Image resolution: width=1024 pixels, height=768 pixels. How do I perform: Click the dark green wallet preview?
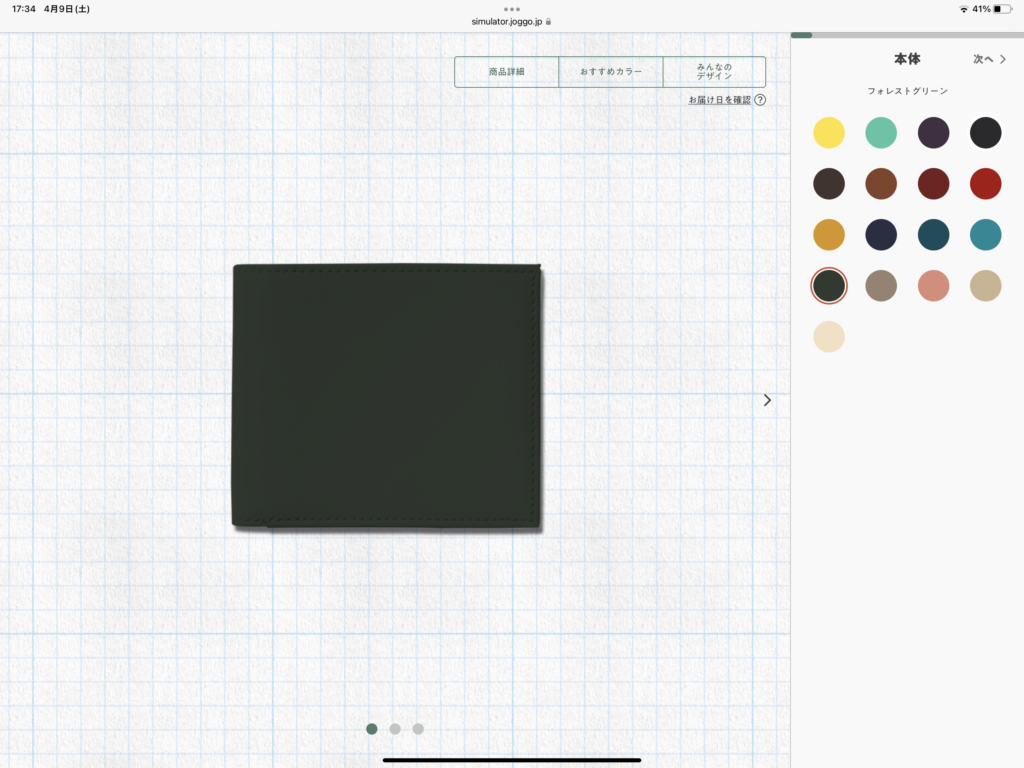pos(386,396)
